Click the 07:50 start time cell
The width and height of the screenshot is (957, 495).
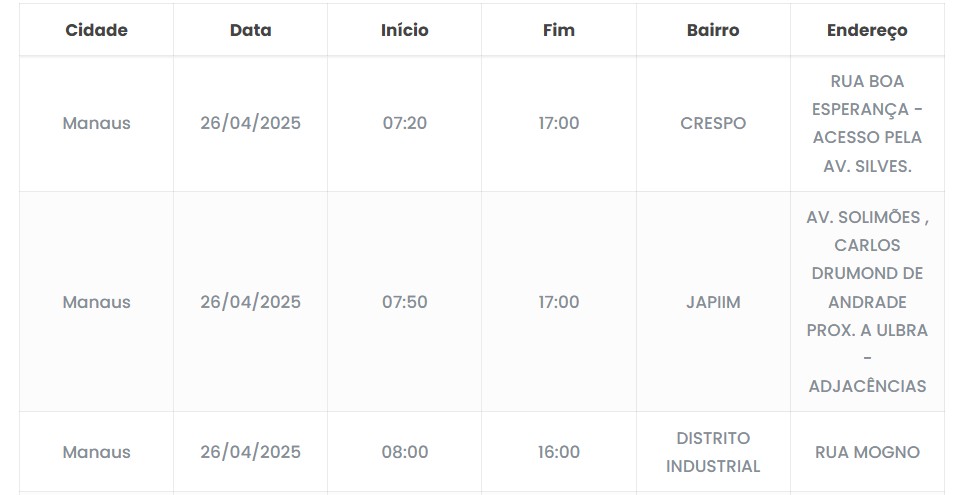tap(404, 302)
